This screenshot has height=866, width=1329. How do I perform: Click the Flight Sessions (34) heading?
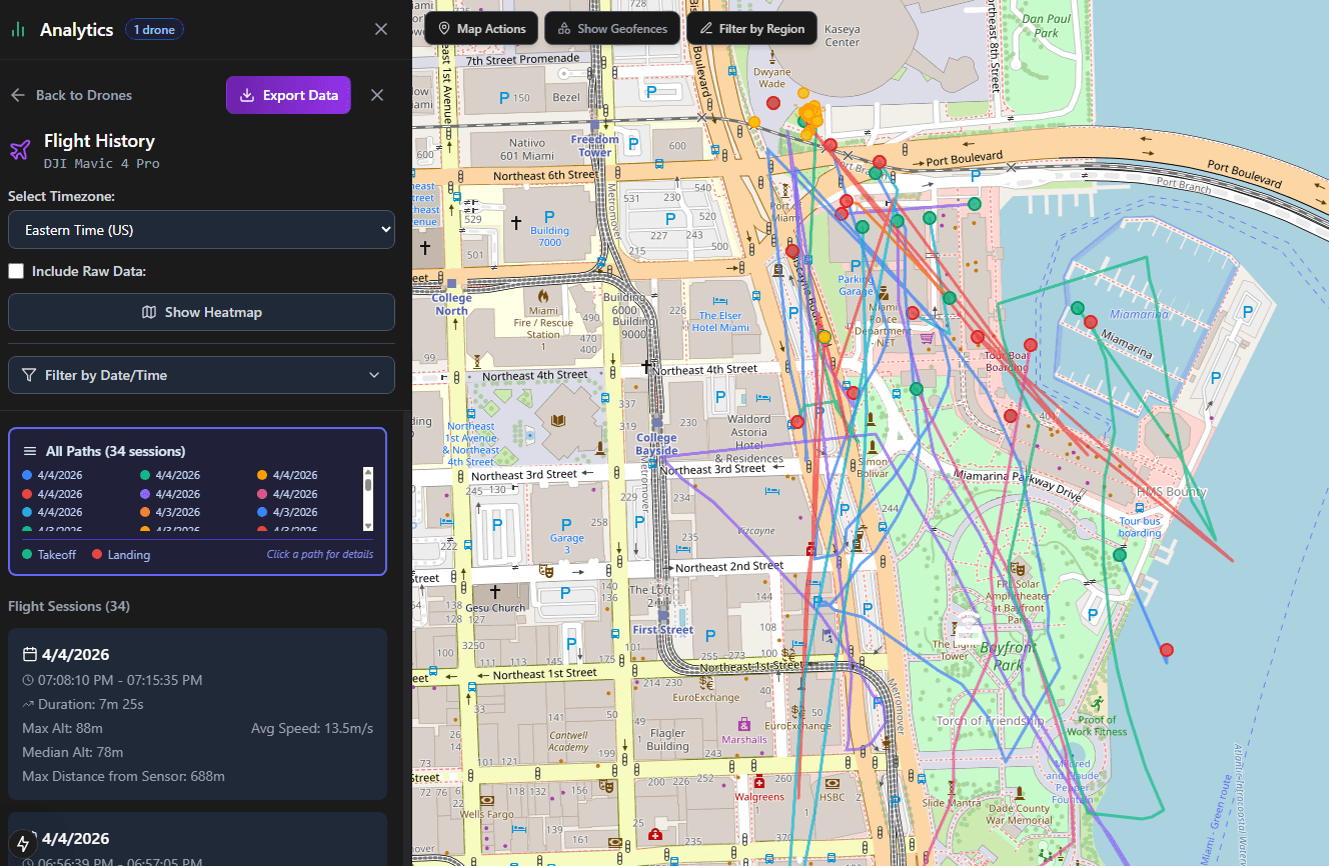(x=69, y=606)
